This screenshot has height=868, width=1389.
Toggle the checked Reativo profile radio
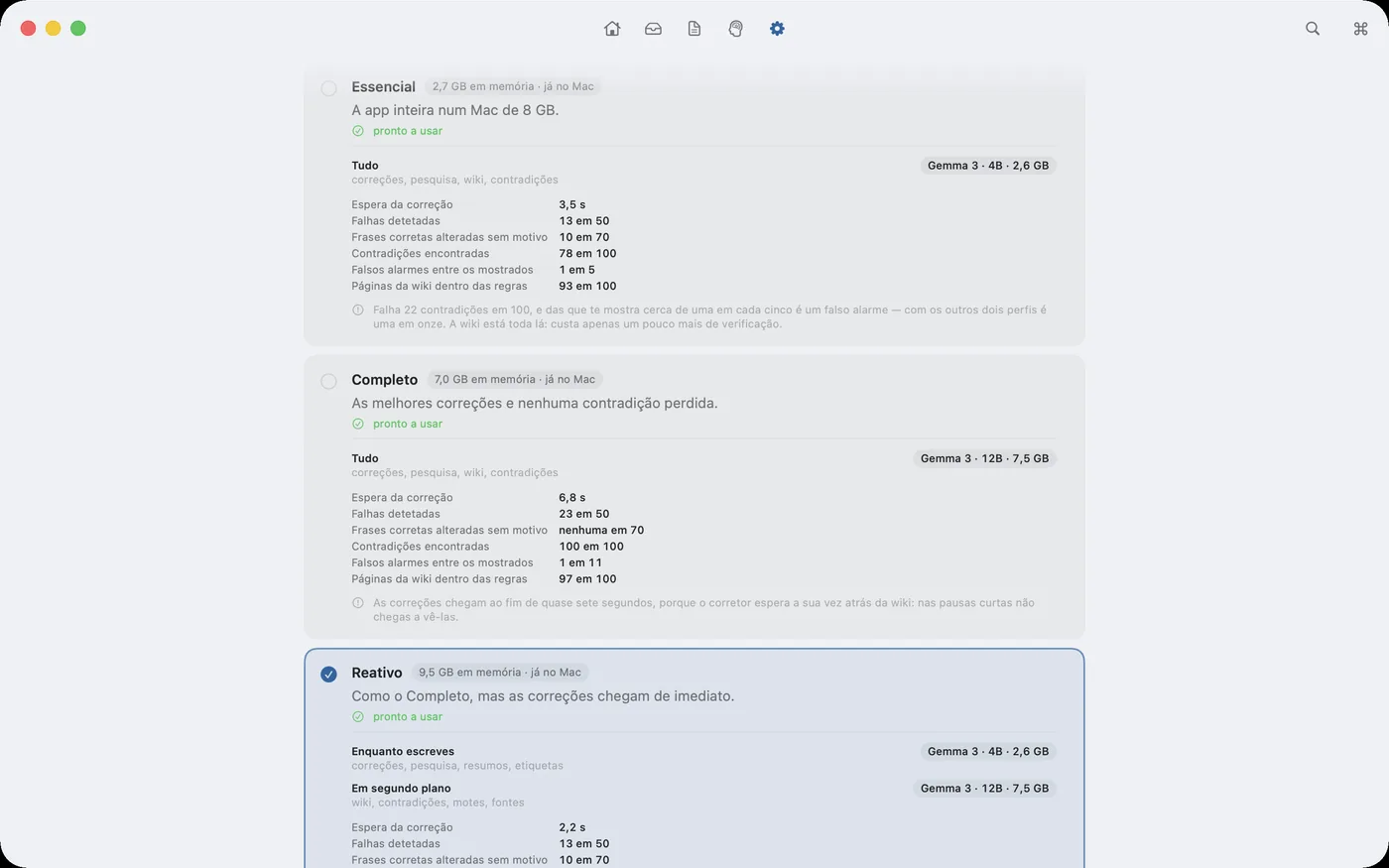click(328, 675)
